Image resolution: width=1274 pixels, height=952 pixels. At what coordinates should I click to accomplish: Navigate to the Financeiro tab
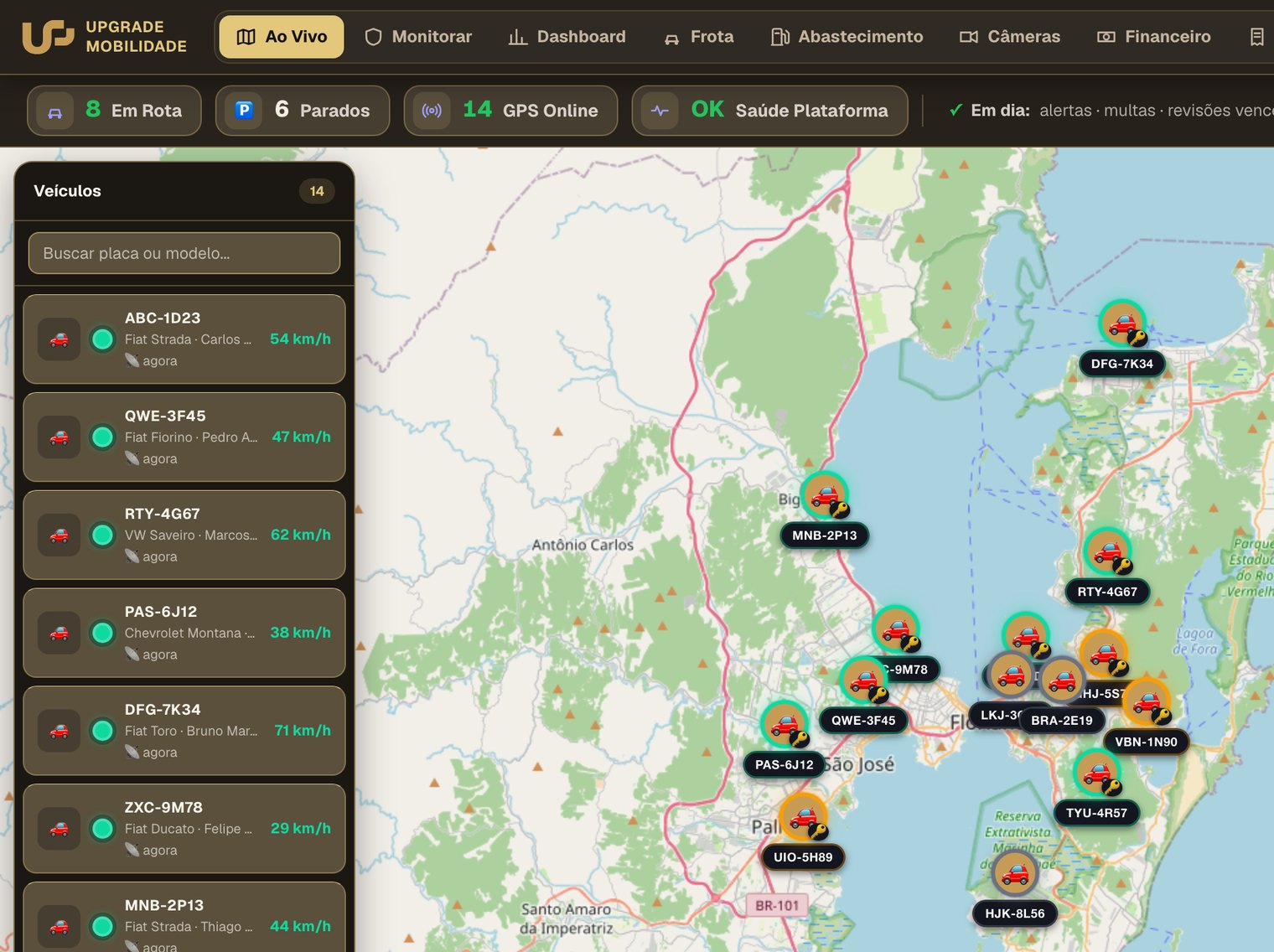(x=1154, y=37)
